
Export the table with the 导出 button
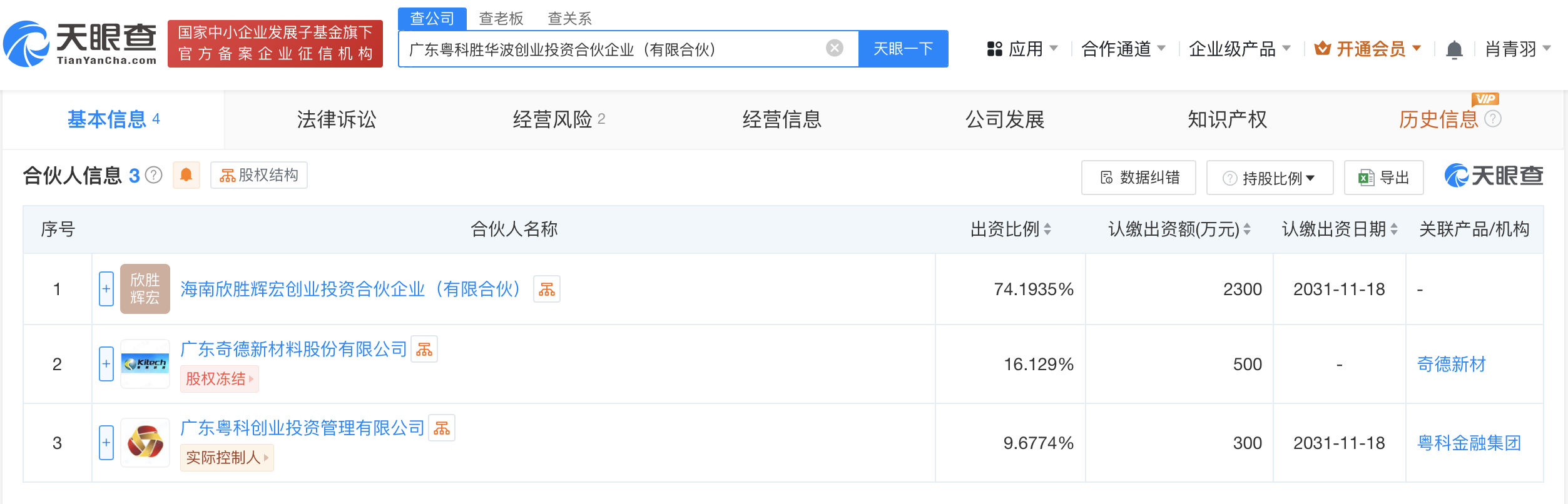1384,178
